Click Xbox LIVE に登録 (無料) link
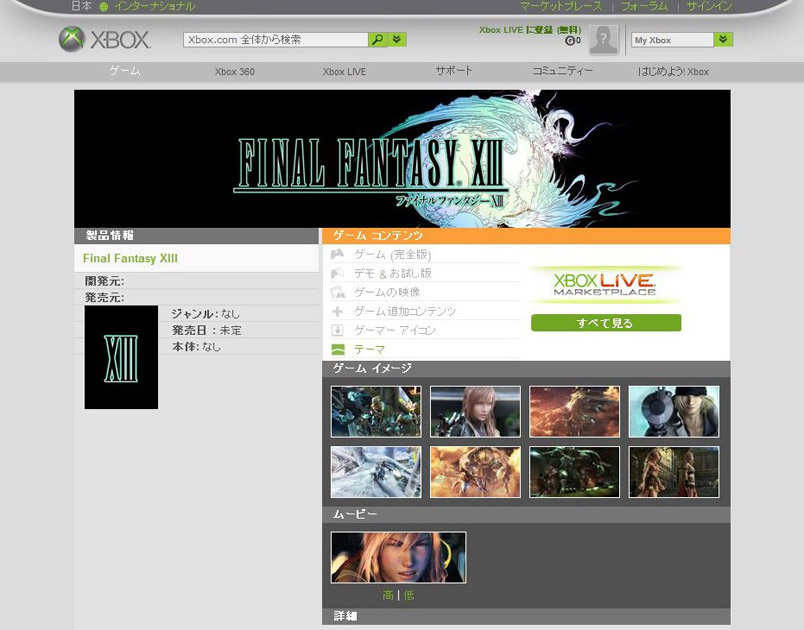 (530, 30)
